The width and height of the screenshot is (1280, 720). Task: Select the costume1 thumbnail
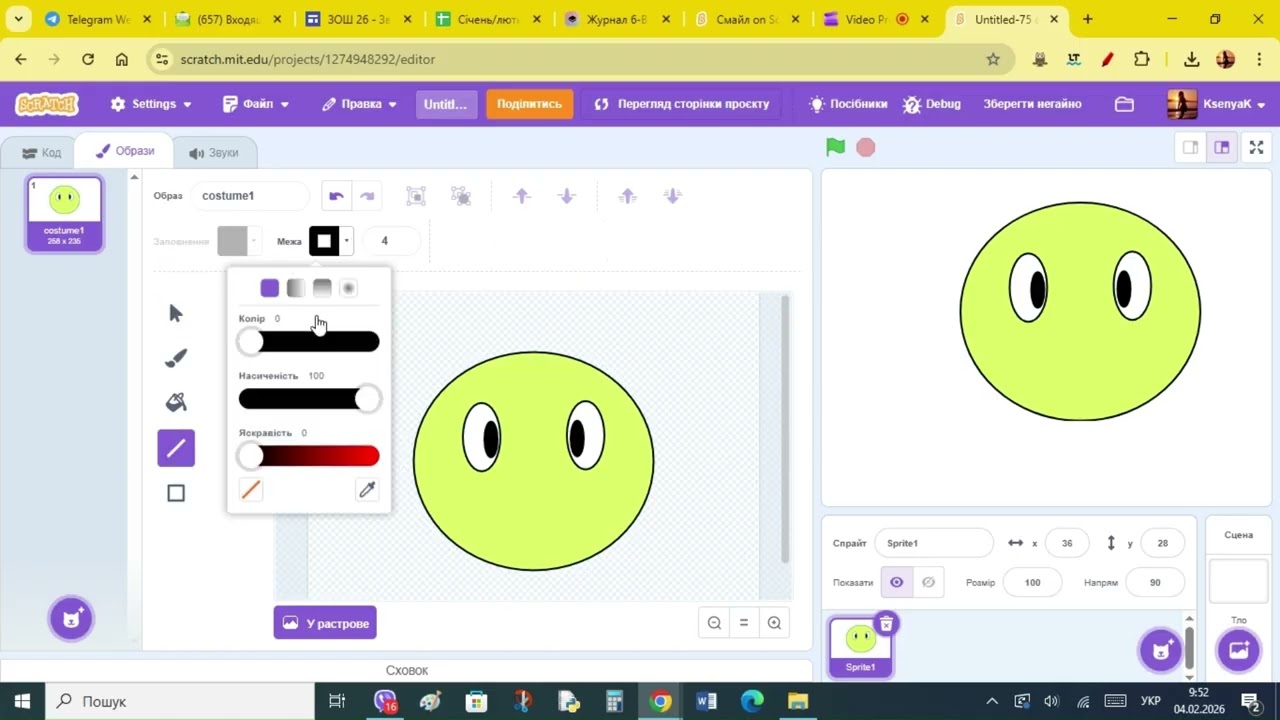coord(64,214)
